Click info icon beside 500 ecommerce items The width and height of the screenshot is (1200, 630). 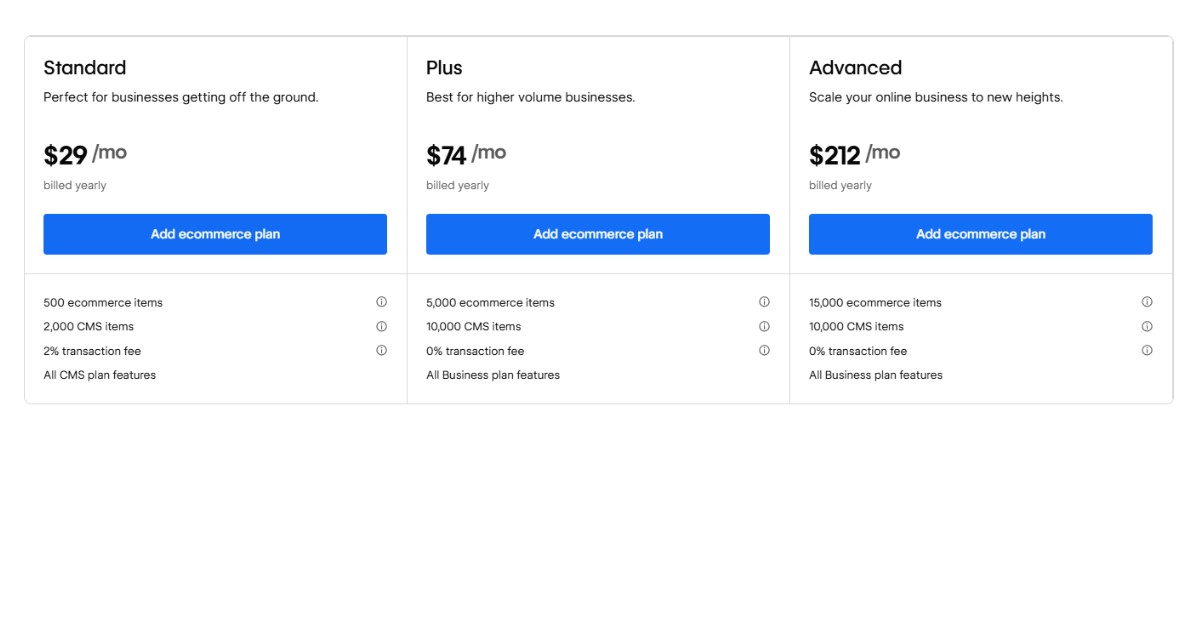coord(381,302)
